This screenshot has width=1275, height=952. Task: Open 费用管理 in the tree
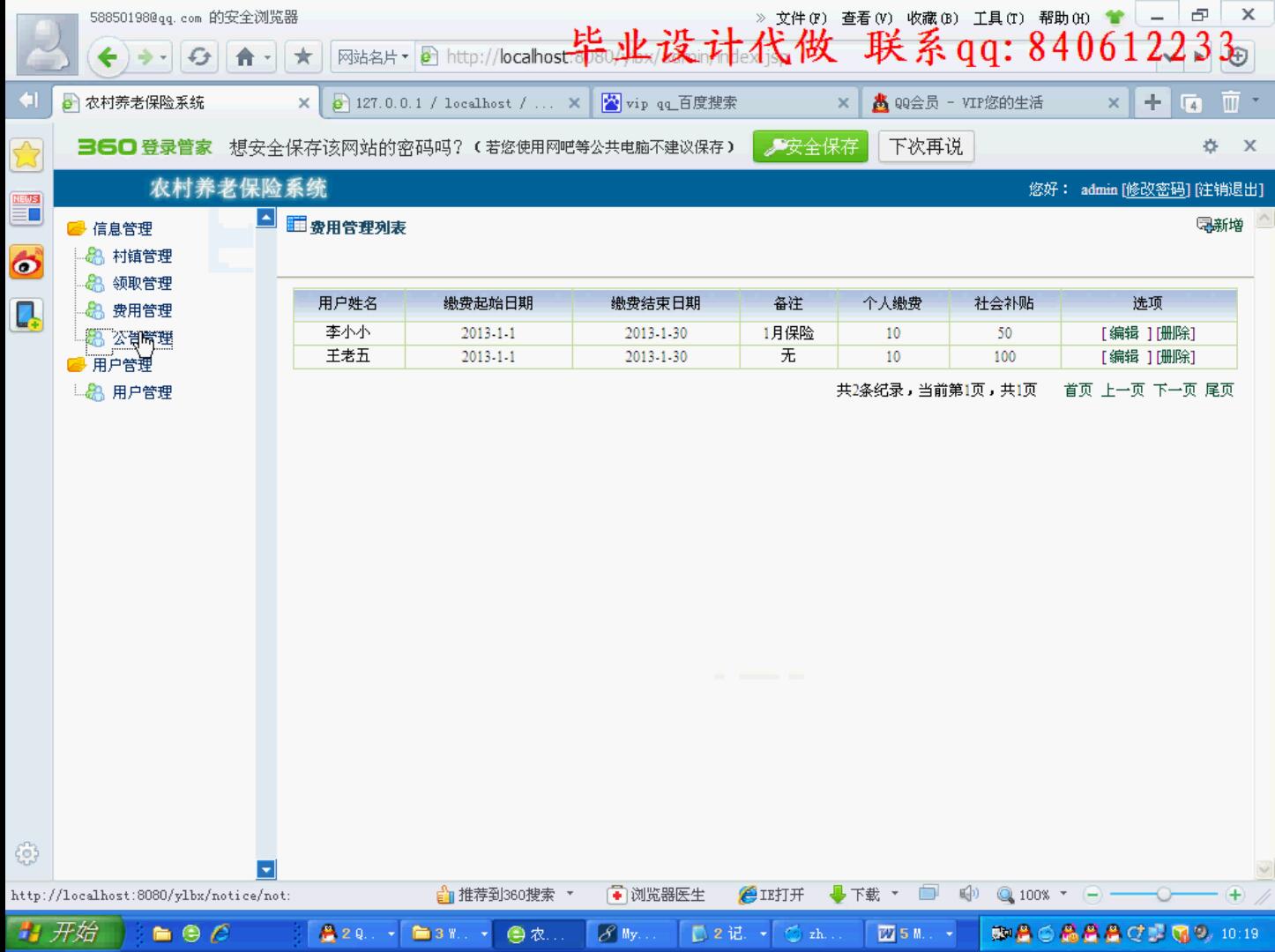(x=142, y=311)
